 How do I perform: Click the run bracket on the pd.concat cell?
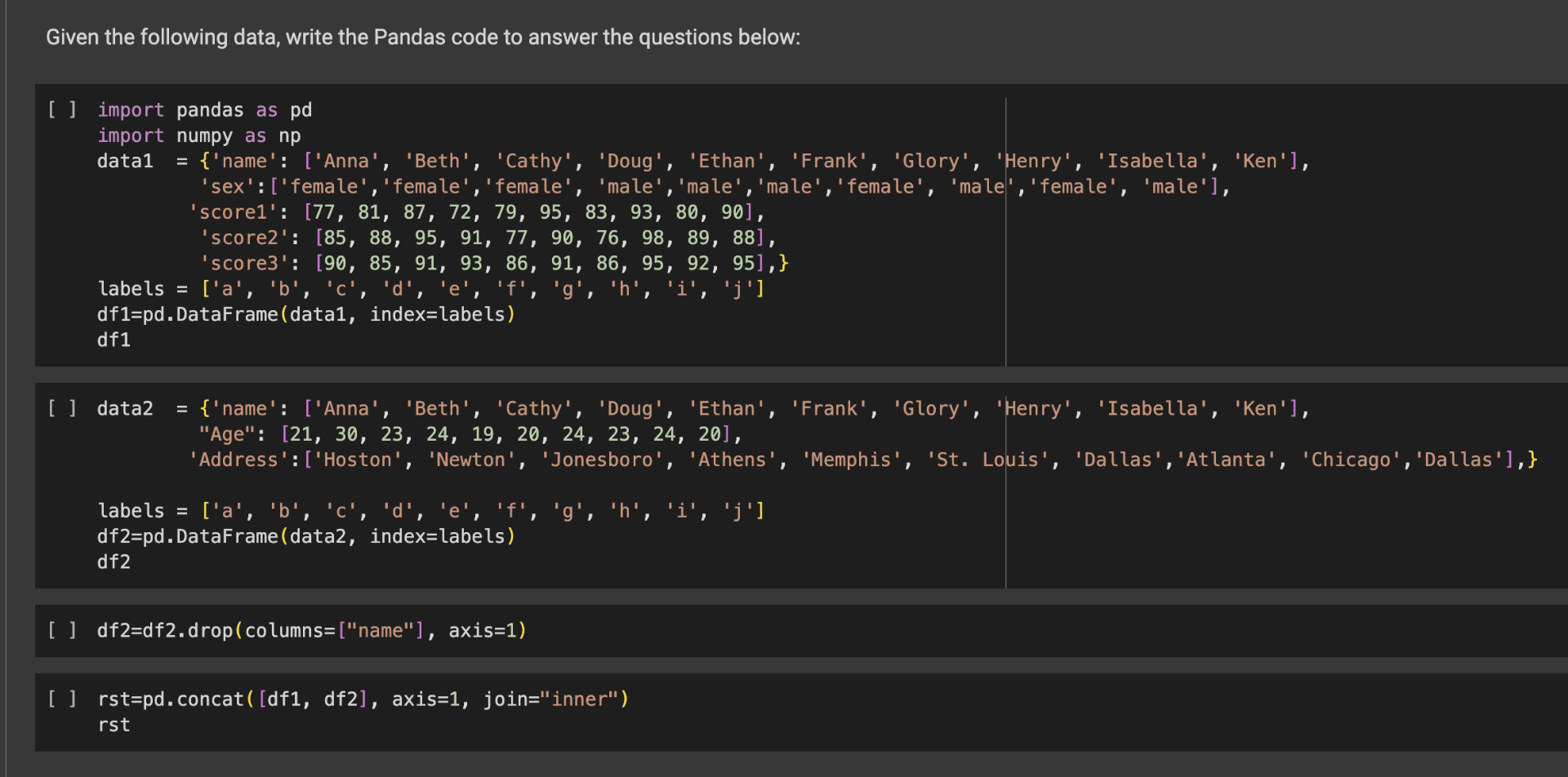[x=61, y=699]
